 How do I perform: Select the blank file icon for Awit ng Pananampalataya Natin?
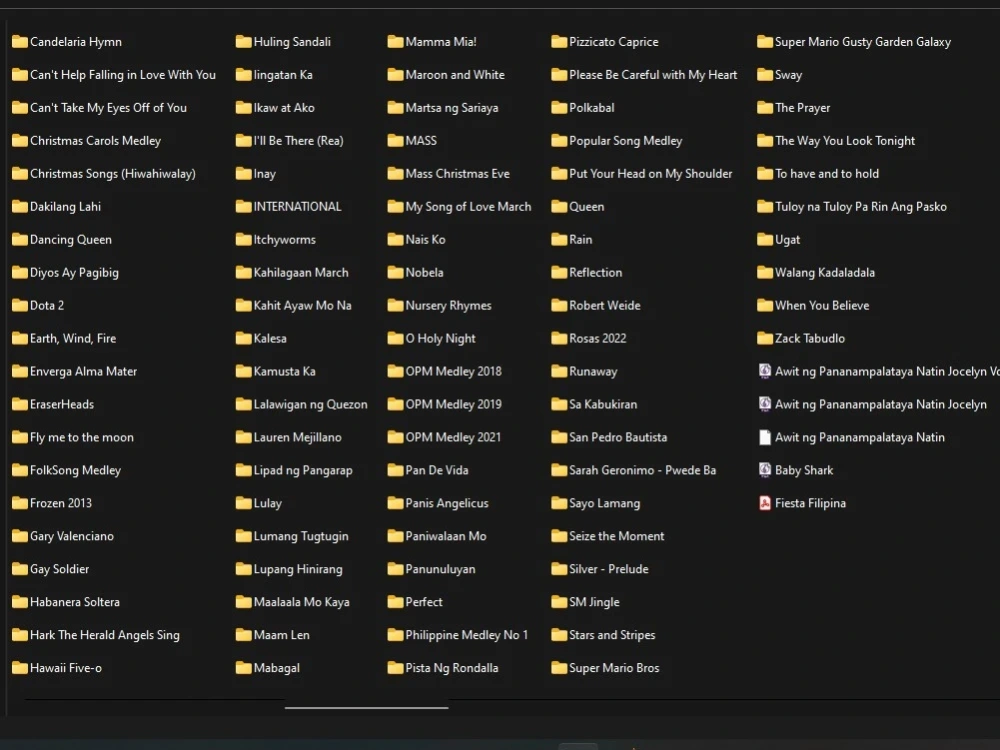coord(765,437)
